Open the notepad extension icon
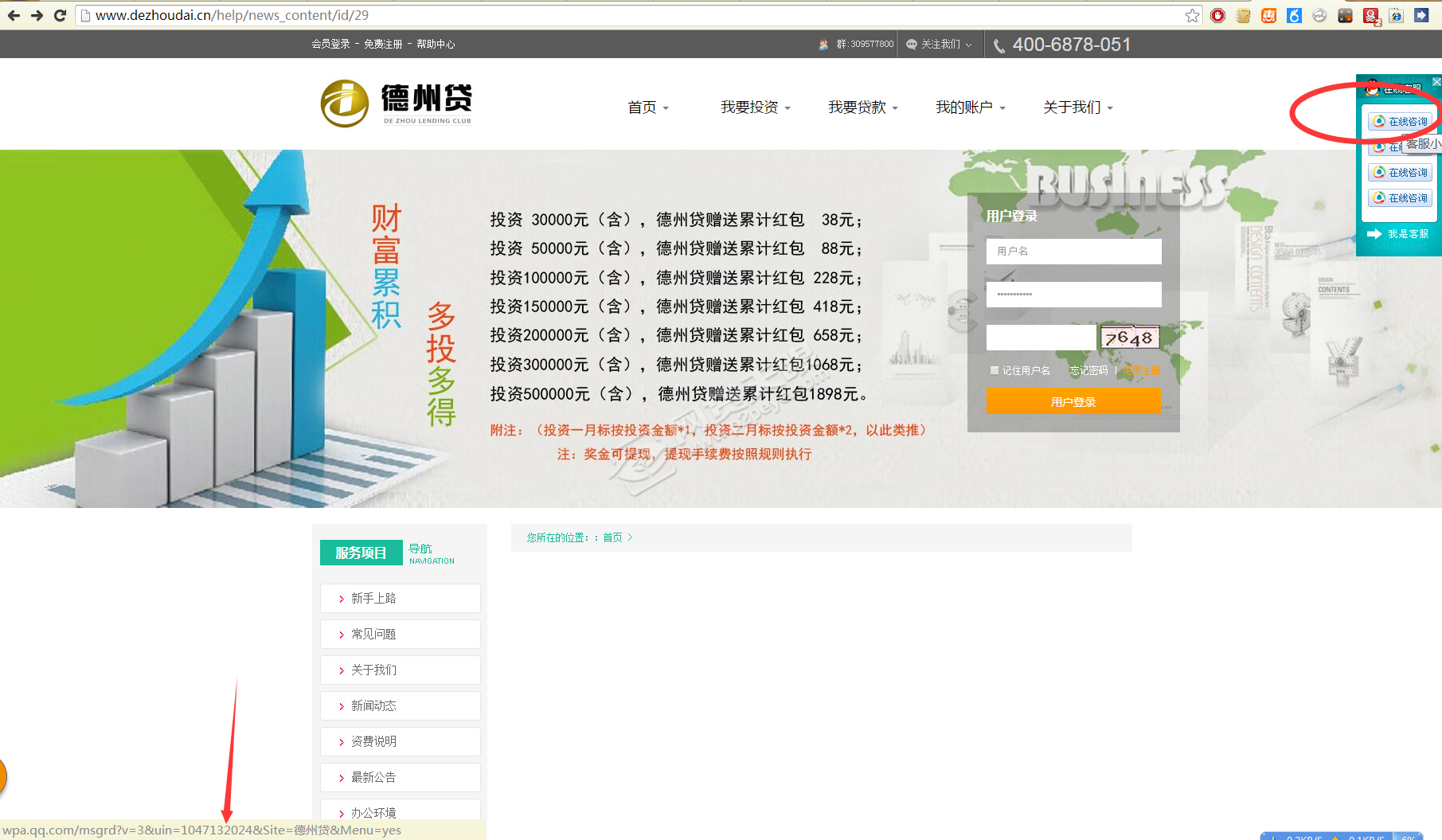 [x=1243, y=15]
